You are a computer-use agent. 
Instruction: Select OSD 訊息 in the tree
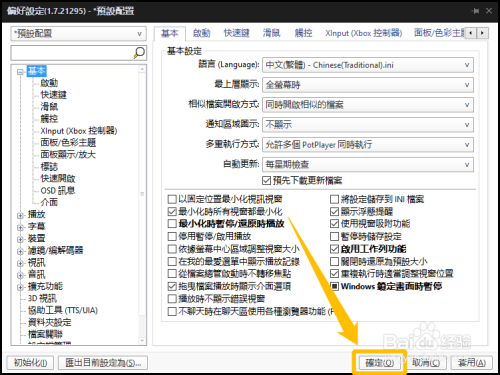tap(58, 191)
